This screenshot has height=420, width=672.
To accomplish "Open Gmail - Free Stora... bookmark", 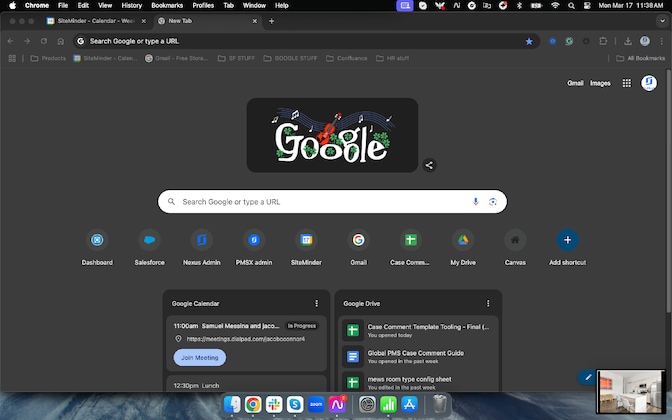I will tap(176, 58).
